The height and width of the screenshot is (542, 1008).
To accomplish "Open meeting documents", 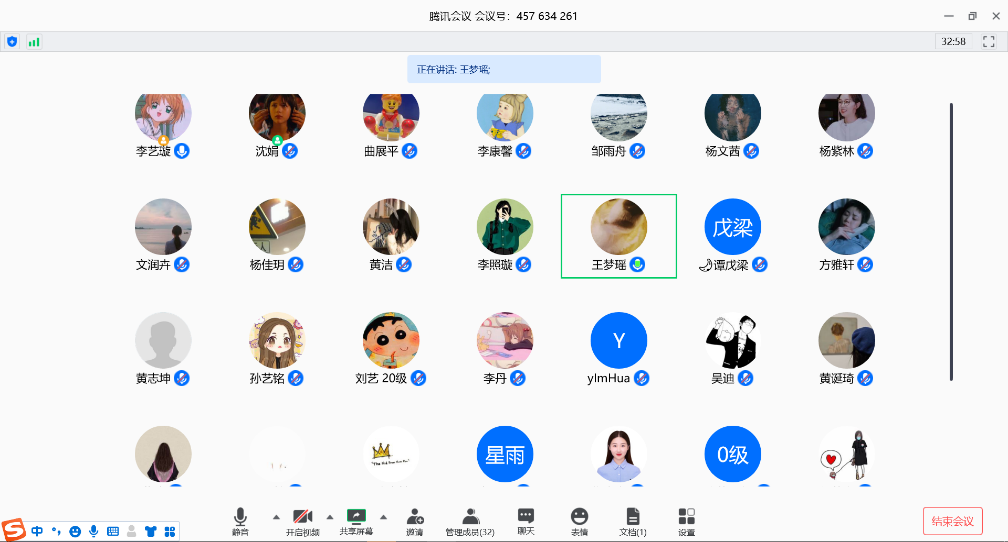I will click(632, 520).
